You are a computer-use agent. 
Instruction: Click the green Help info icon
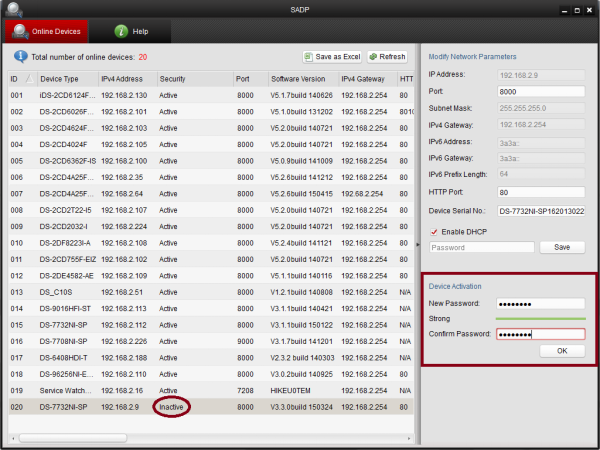pyautogui.click(x=121, y=32)
